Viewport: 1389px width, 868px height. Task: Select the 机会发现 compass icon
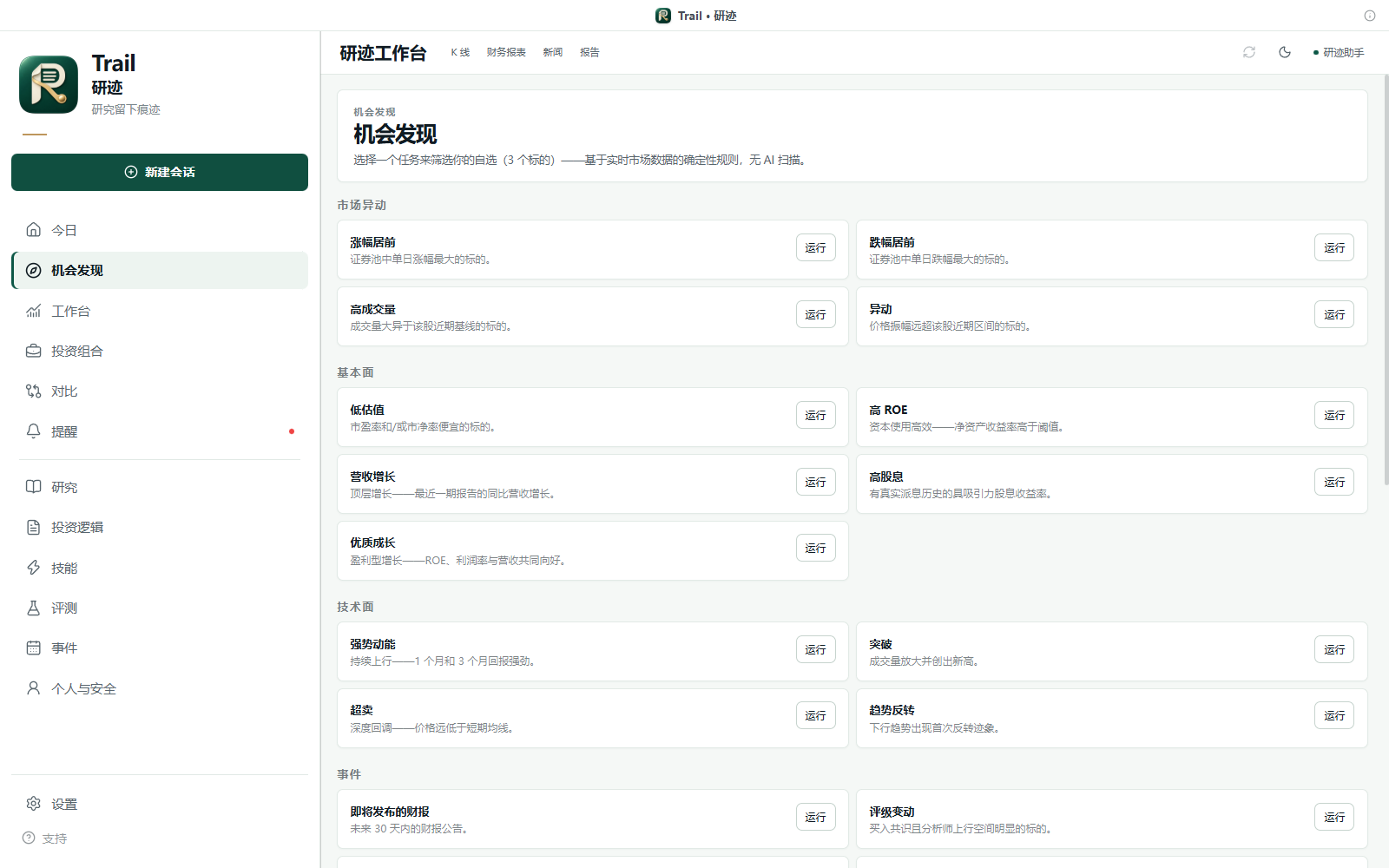coord(34,270)
